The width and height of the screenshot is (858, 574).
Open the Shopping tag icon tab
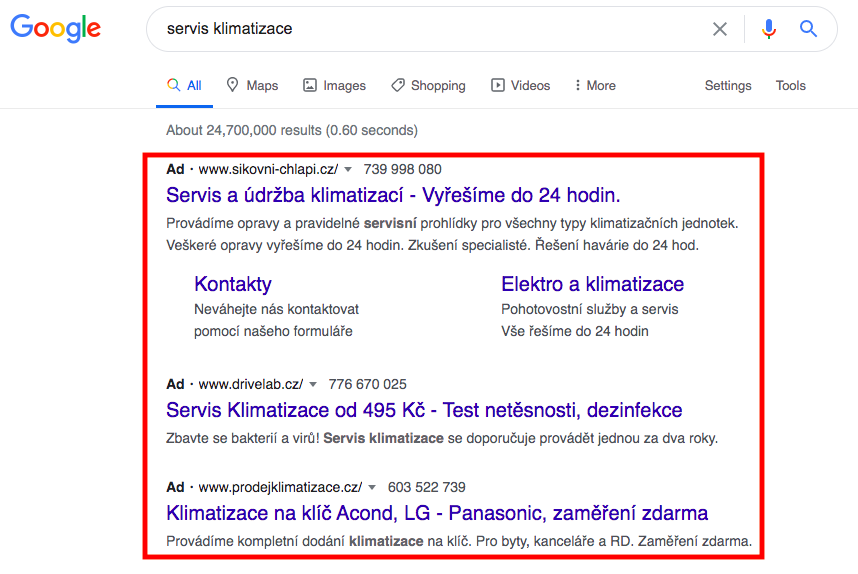coord(428,85)
